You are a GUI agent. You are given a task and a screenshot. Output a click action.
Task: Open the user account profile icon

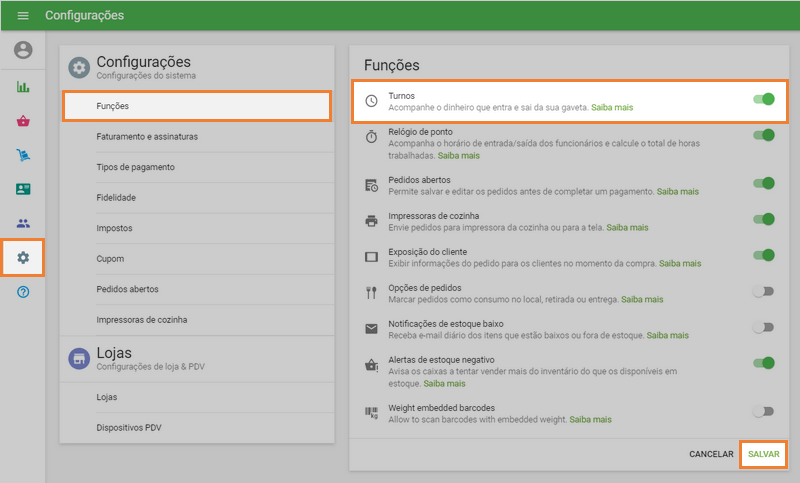click(x=23, y=50)
